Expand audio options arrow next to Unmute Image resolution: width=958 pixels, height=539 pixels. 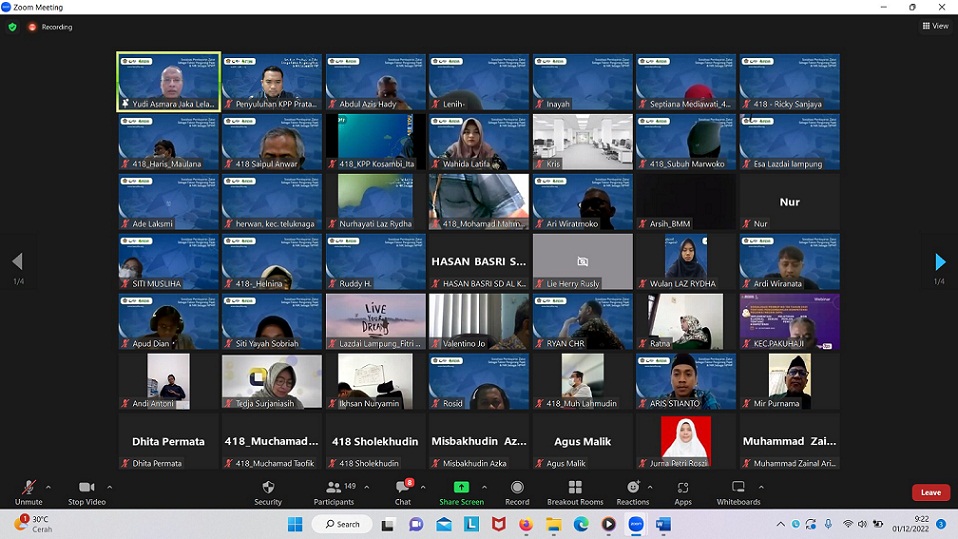point(49,488)
